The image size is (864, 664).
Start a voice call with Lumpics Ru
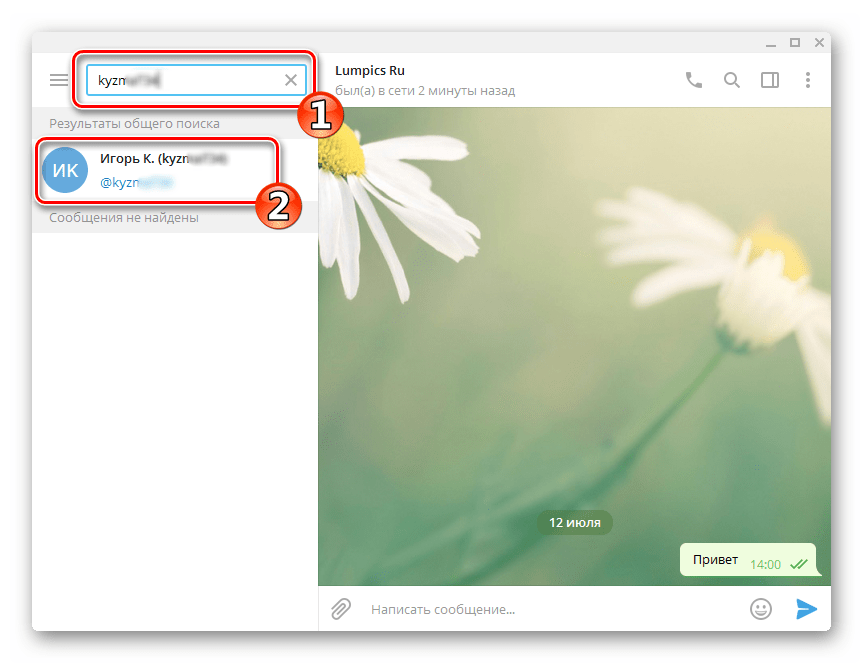(x=694, y=80)
